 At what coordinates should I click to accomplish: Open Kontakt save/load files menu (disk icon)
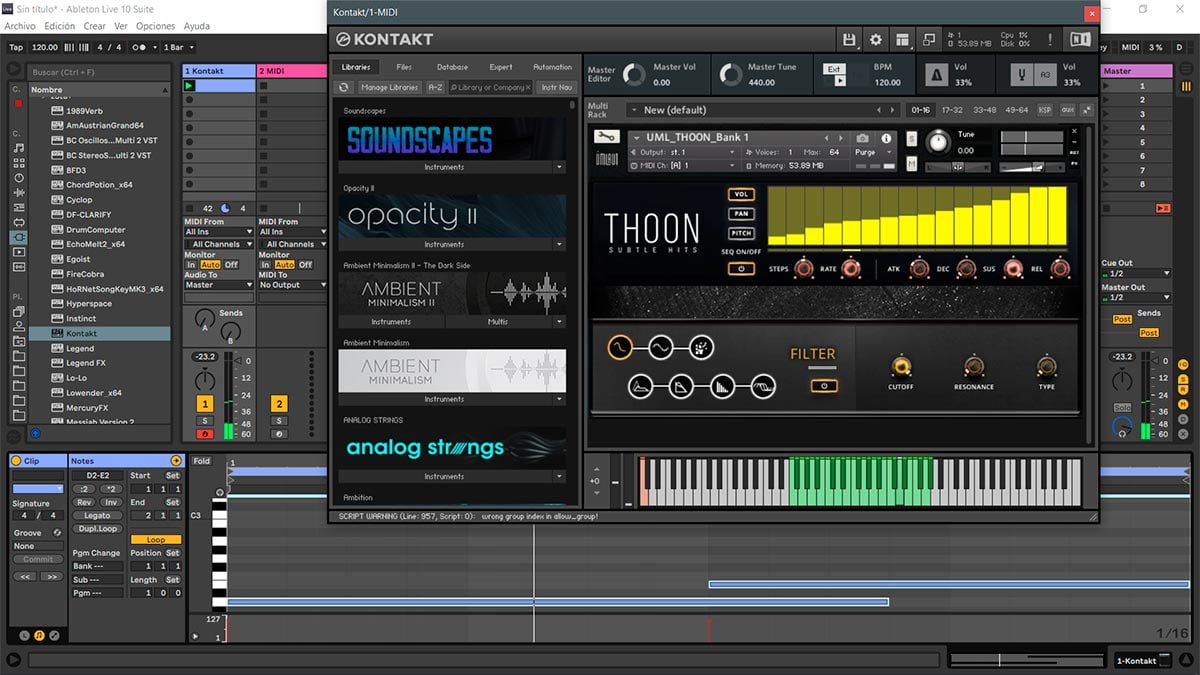pyautogui.click(x=849, y=40)
